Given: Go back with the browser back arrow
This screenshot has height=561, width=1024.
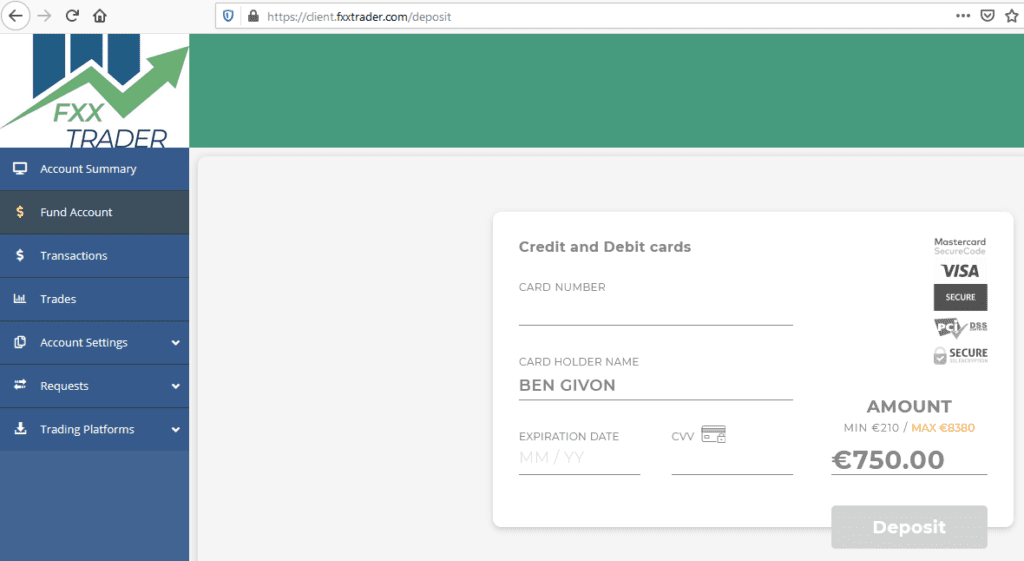Looking at the screenshot, I should point(16,16).
